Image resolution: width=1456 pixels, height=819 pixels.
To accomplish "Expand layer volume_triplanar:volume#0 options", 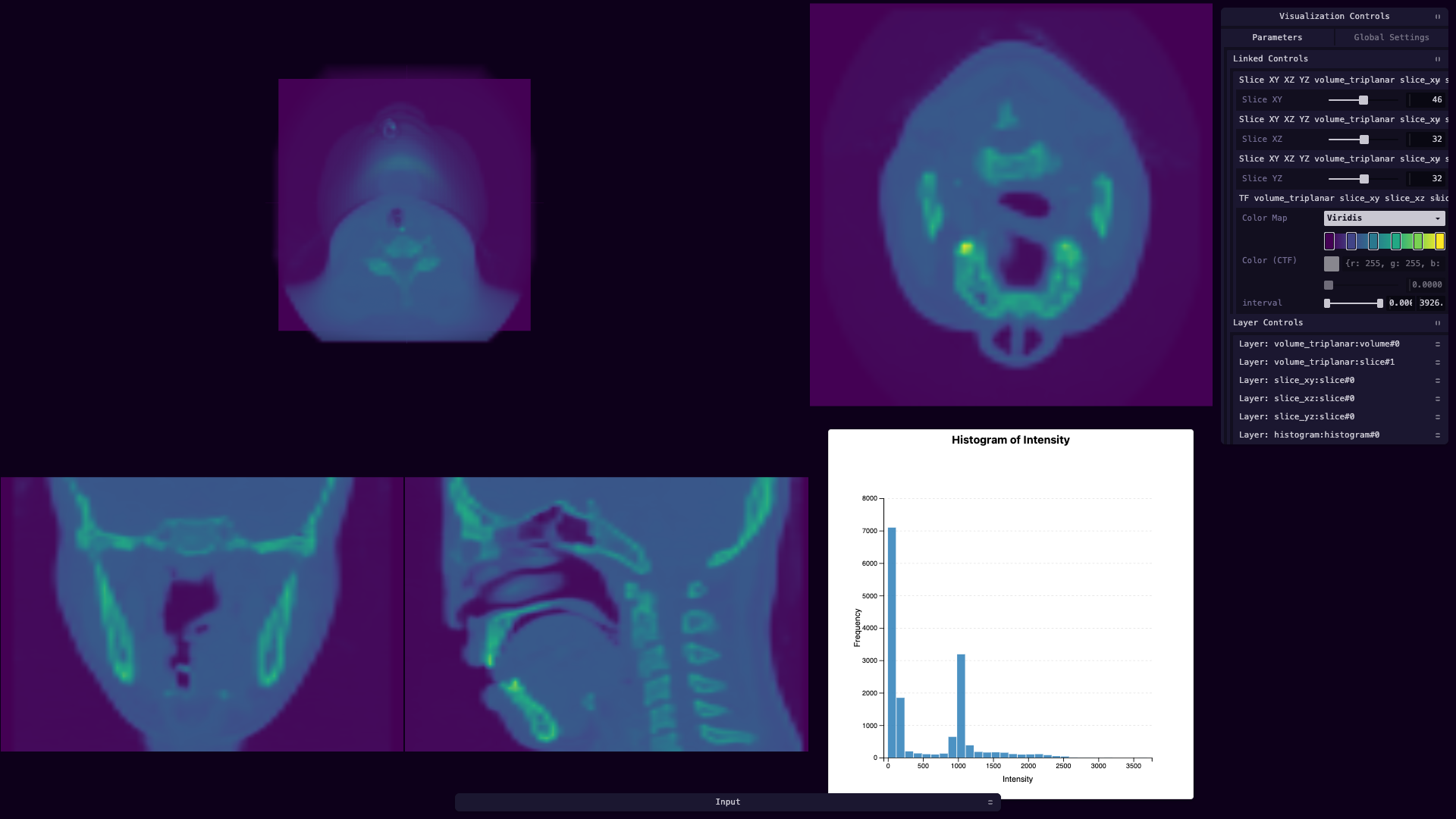I will [1437, 344].
